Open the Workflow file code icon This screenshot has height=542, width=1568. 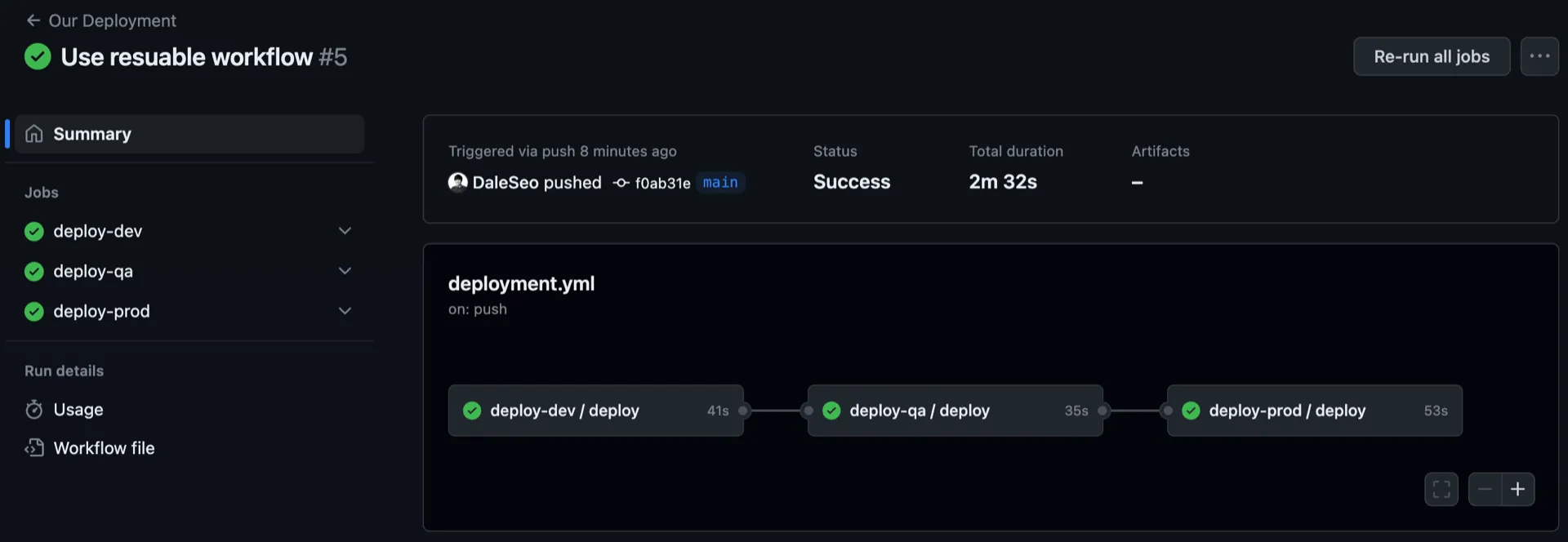click(x=33, y=447)
